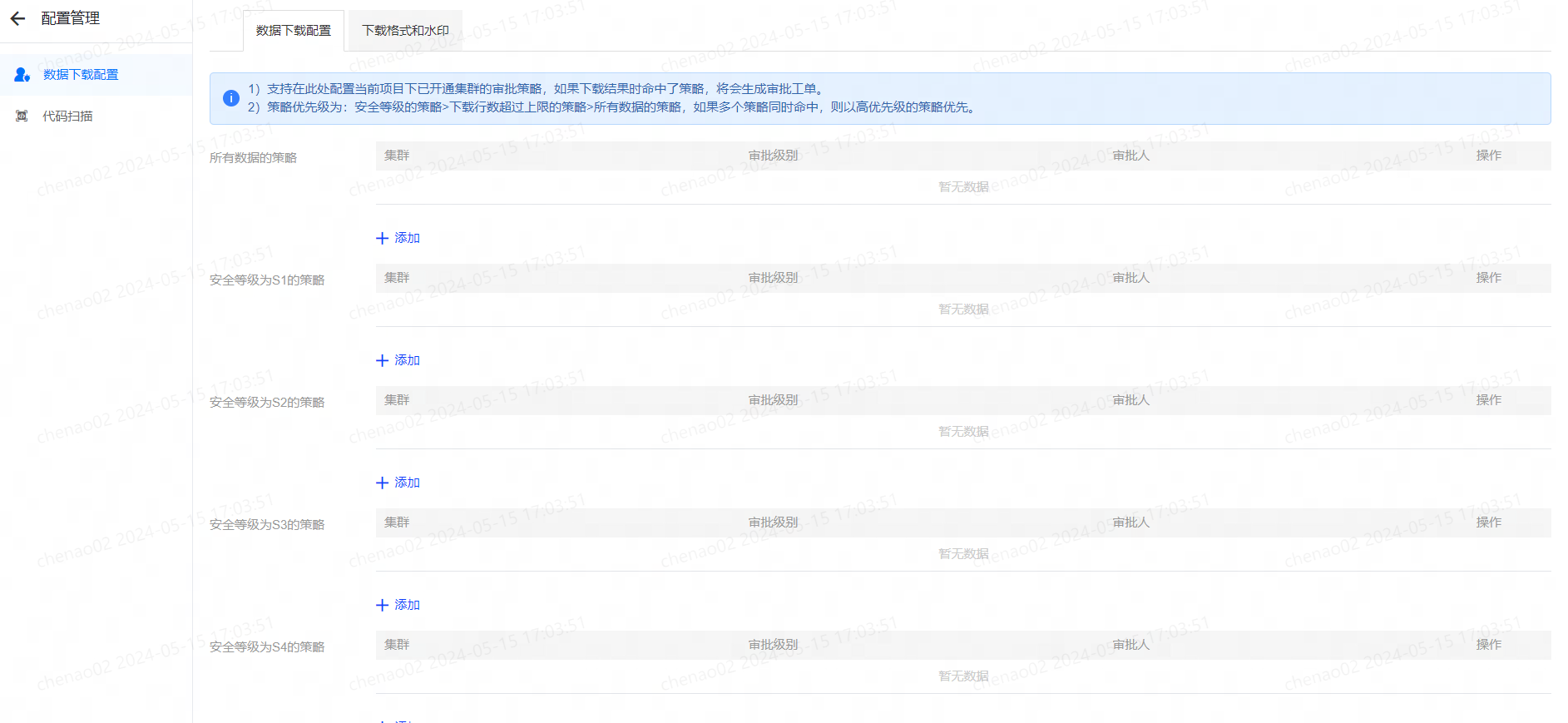Click the 配置管理 page title
Image resolution: width=1568 pixels, height=723 pixels.
tap(71, 18)
